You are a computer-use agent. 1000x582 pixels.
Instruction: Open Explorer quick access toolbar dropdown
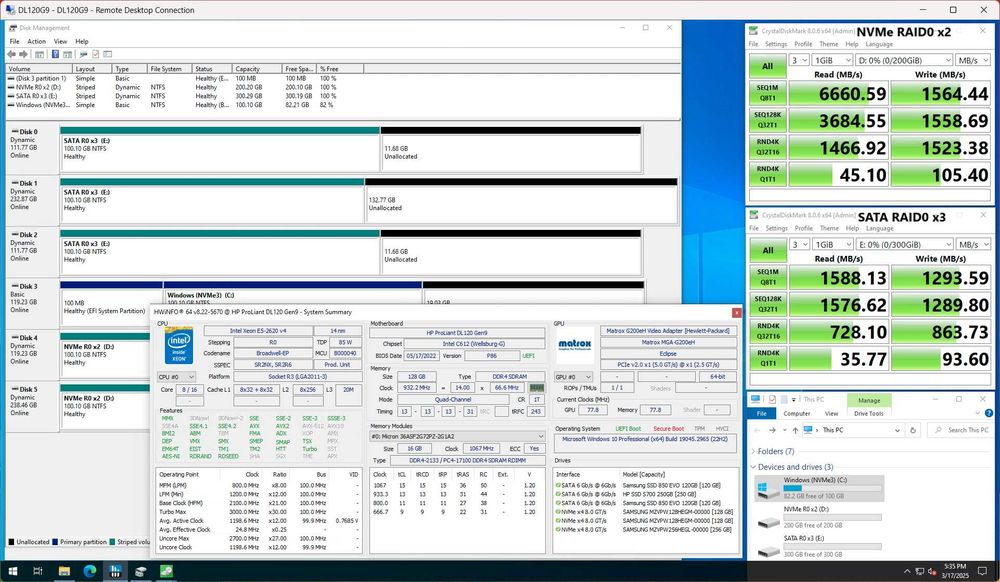(793, 399)
